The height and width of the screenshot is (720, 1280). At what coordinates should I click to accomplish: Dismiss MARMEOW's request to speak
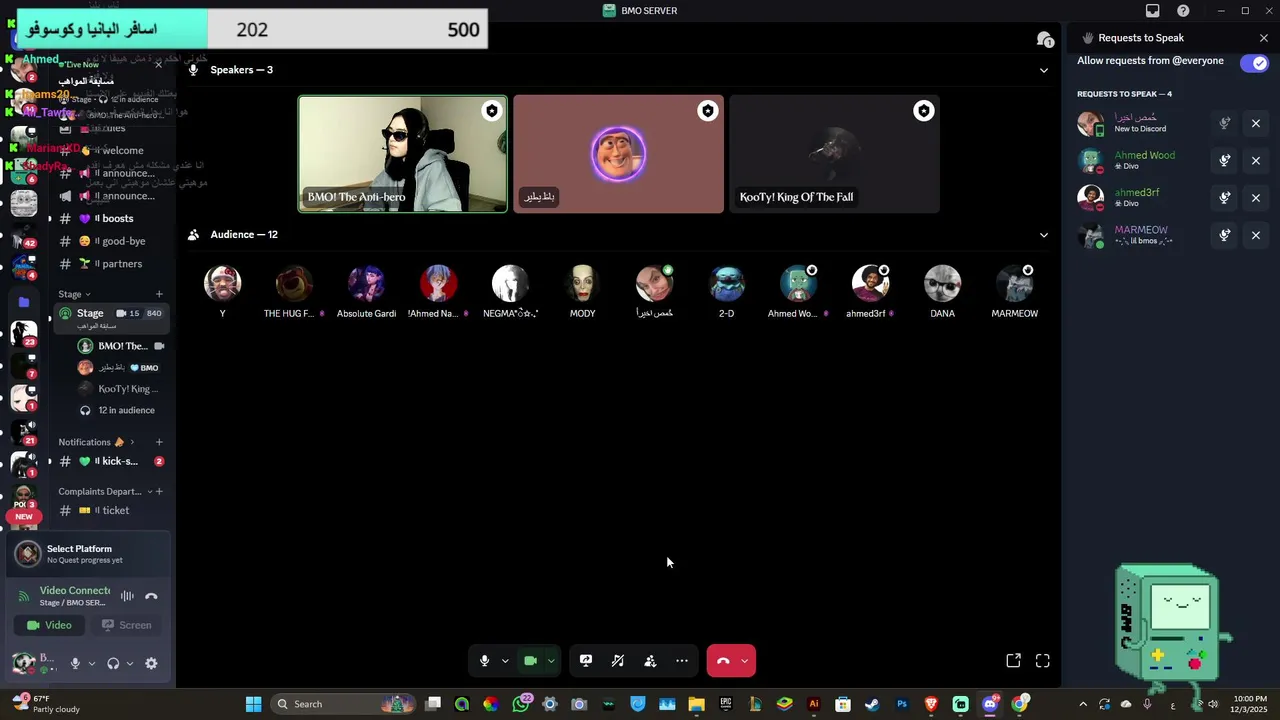click(1256, 235)
